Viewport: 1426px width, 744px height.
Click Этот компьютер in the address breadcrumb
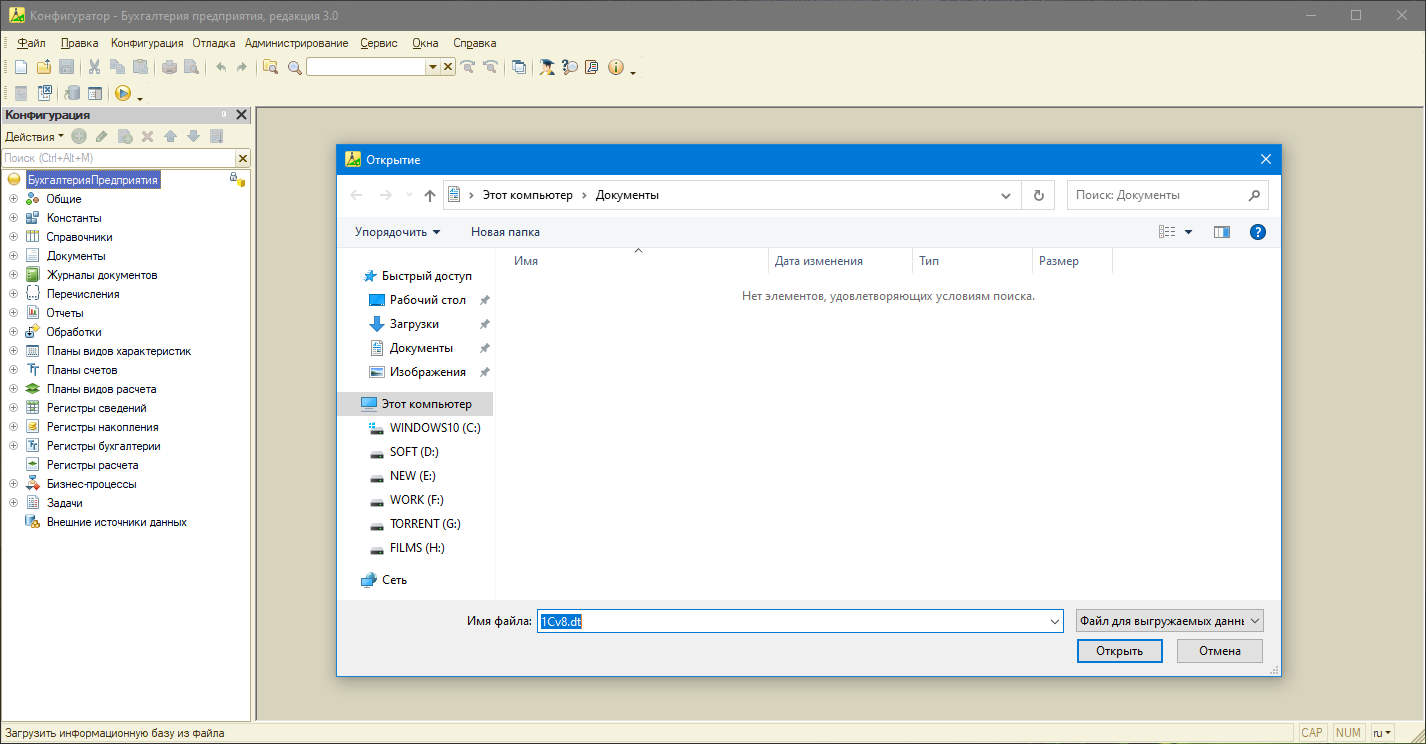click(528, 195)
